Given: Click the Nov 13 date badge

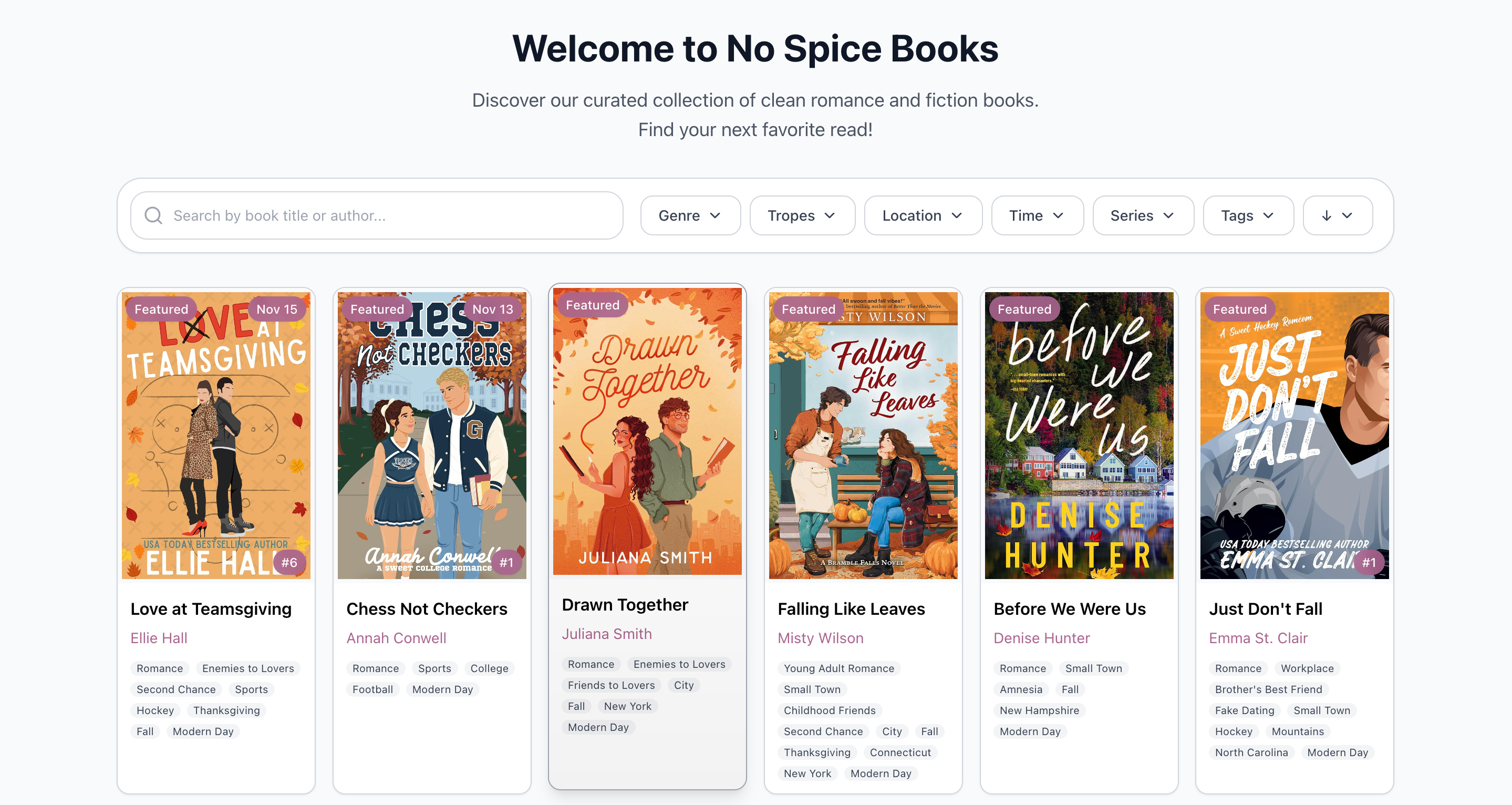Looking at the screenshot, I should 492,309.
